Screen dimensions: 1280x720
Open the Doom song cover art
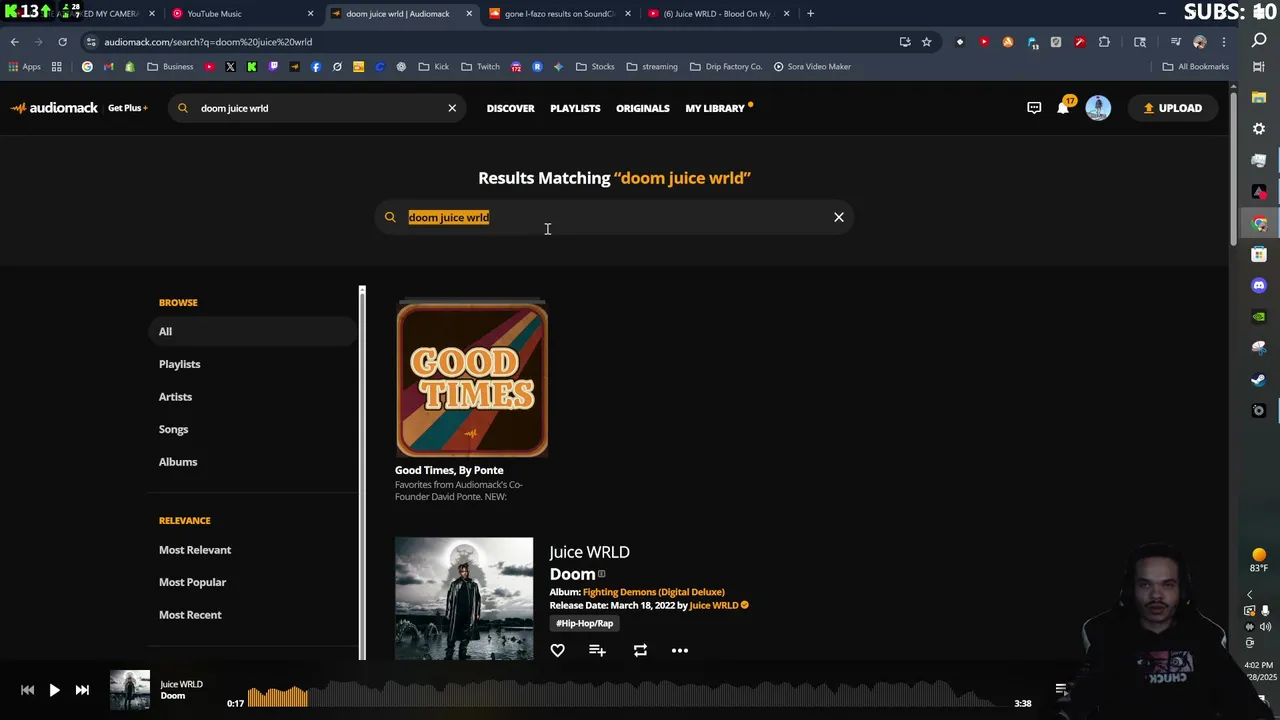464,598
